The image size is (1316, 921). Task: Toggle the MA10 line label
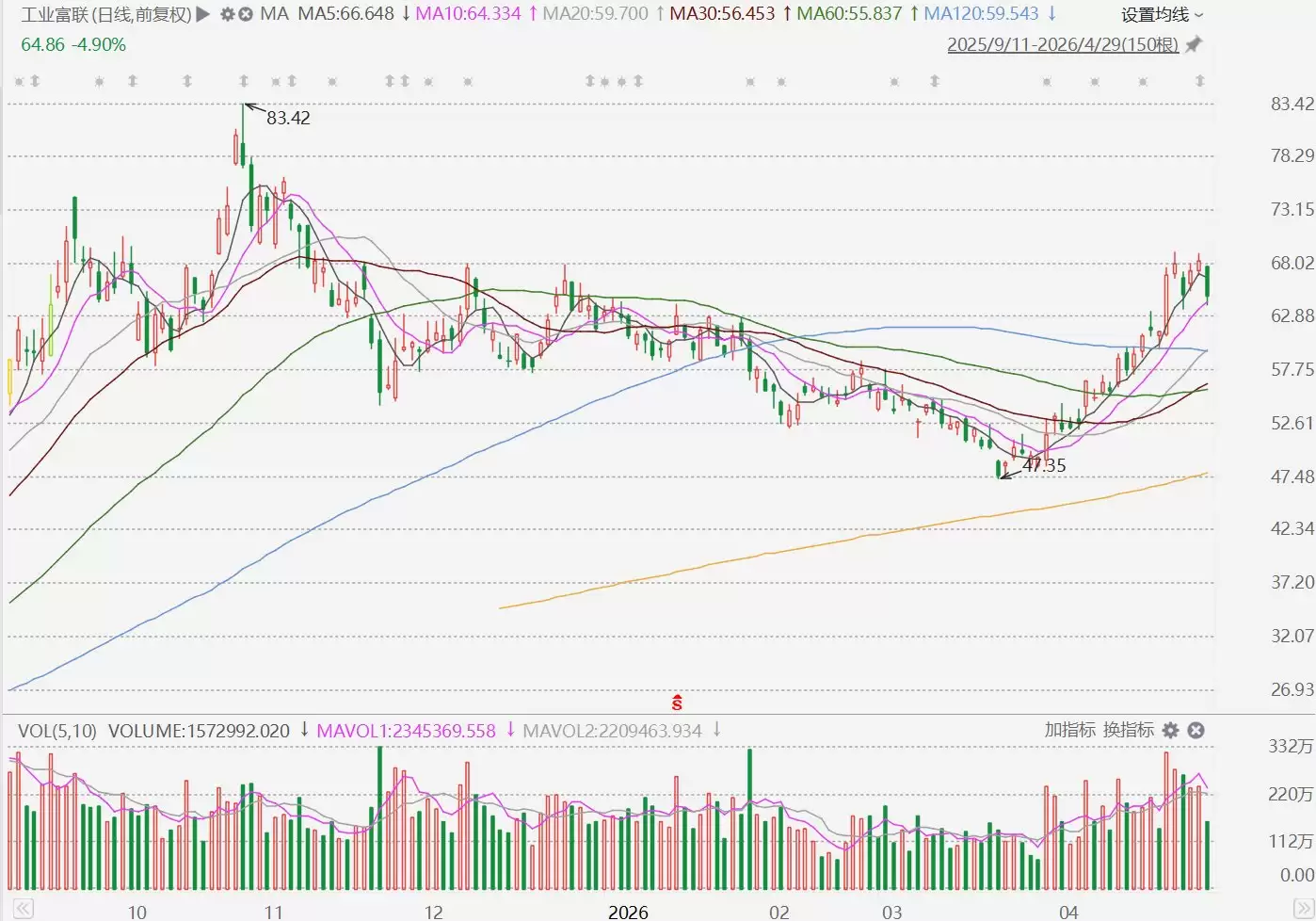pyautogui.click(x=468, y=14)
